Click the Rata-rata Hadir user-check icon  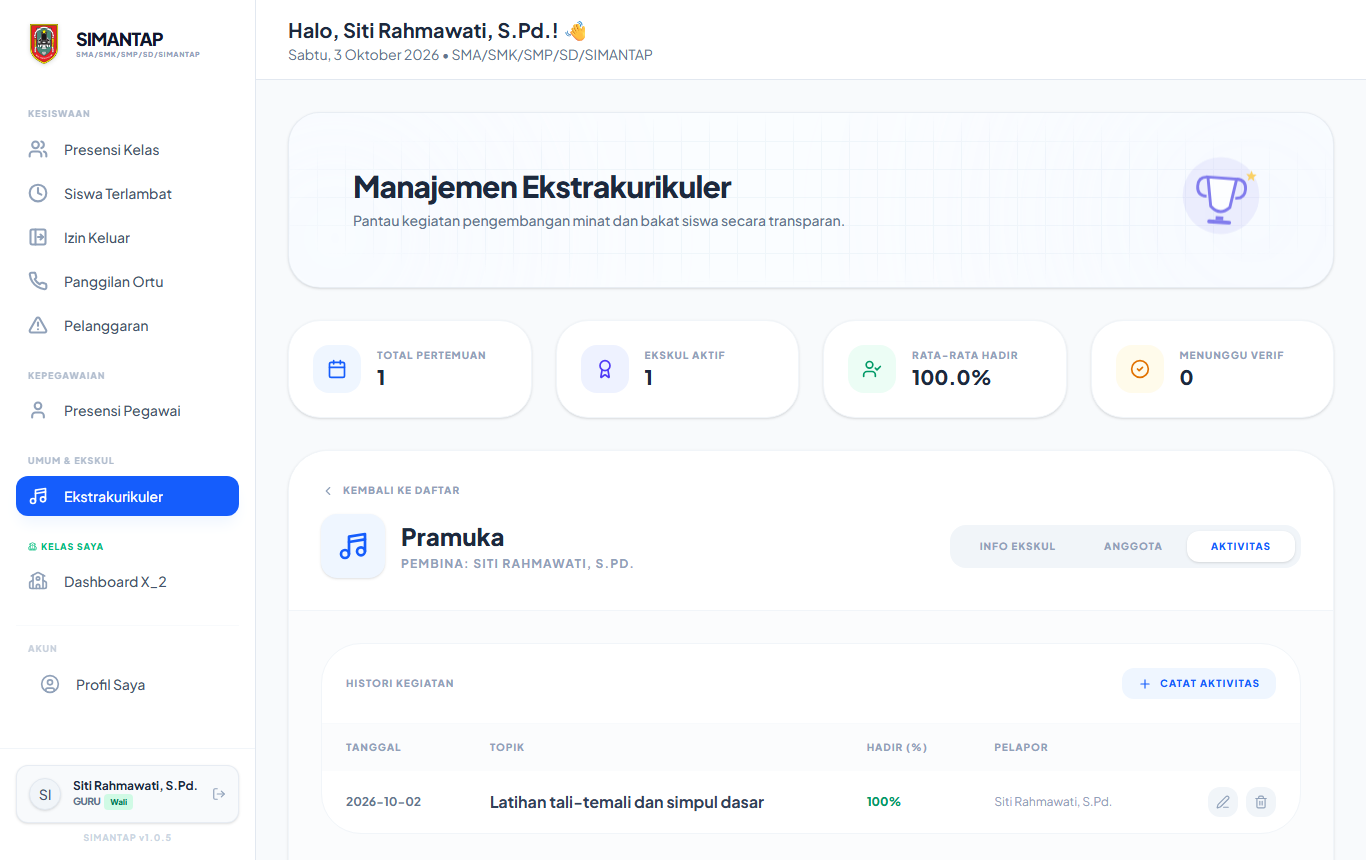pos(872,369)
